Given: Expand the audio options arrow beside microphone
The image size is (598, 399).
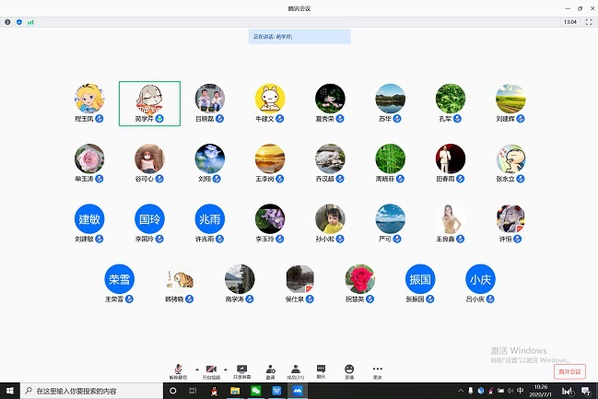Looking at the screenshot, I should 197,370.
